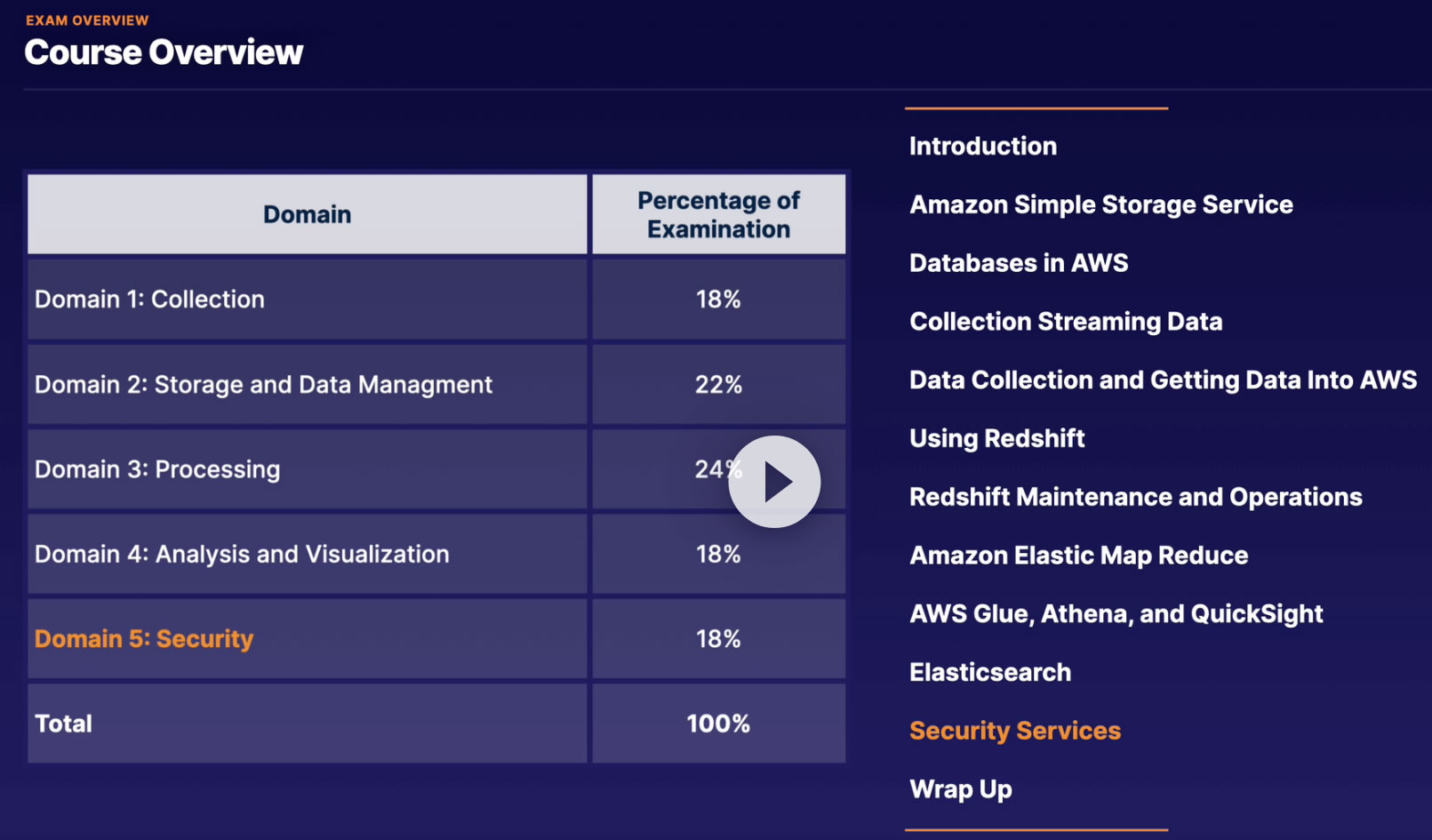1432x840 pixels.
Task: Select Amazon Elastic Map Reduce chapter
Action: (1078, 556)
